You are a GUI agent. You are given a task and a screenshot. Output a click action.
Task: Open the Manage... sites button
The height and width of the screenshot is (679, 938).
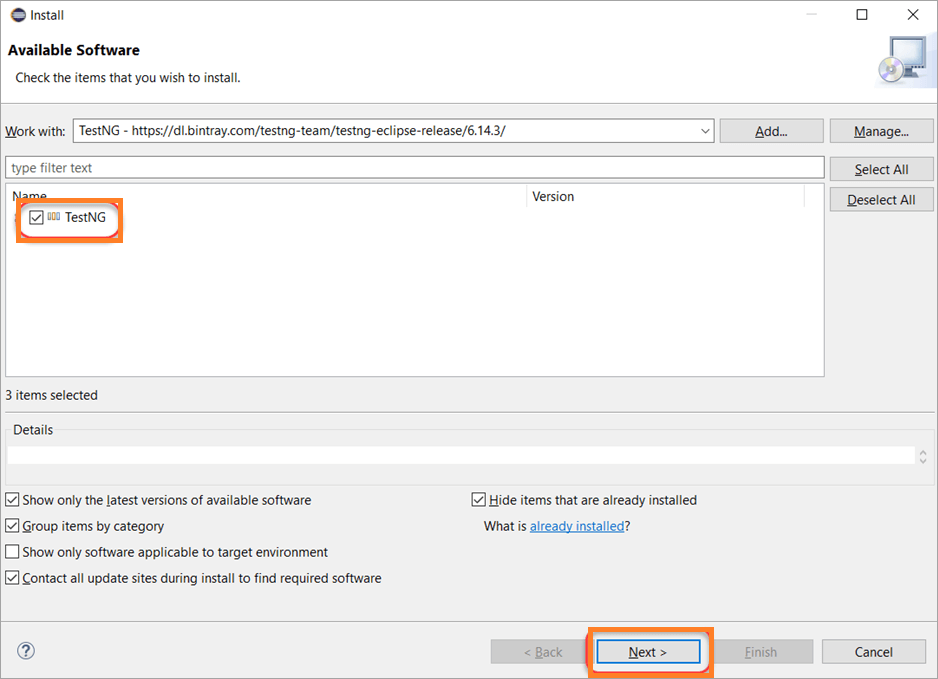click(x=881, y=131)
